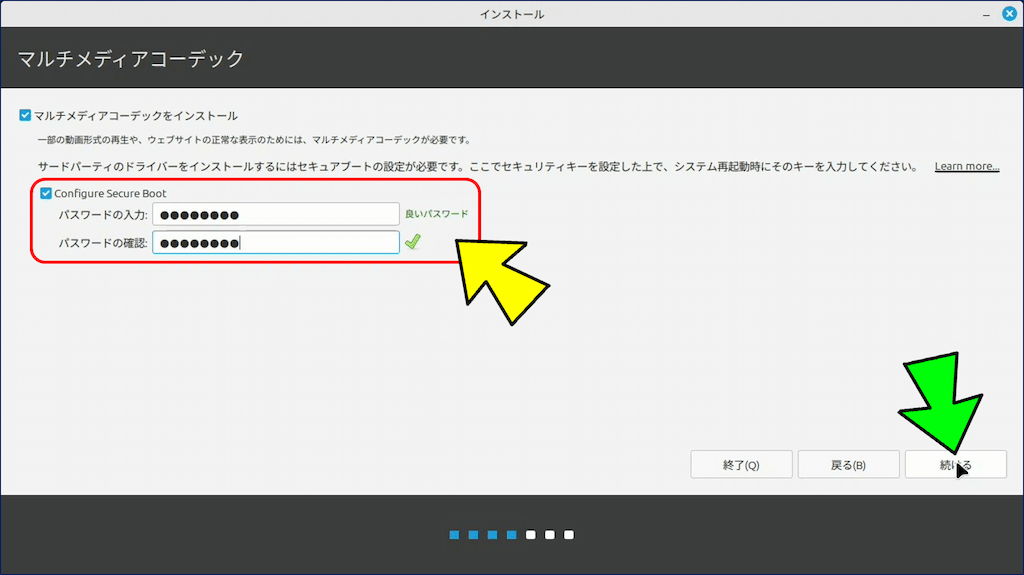1024x575 pixels.
Task: Click the second blue progress dot
Action: pyautogui.click(x=473, y=535)
